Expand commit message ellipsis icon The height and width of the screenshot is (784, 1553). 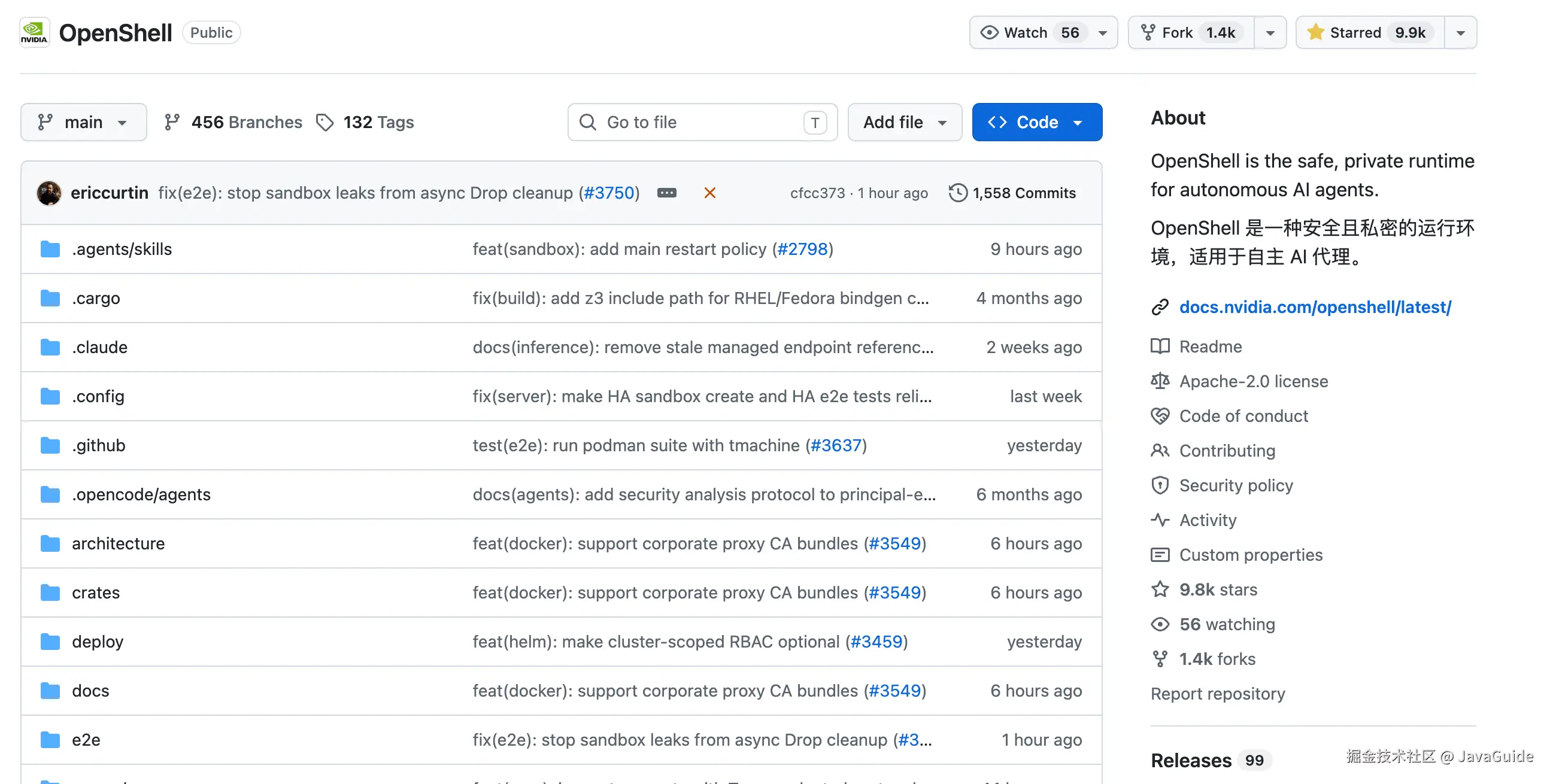(x=667, y=193)
